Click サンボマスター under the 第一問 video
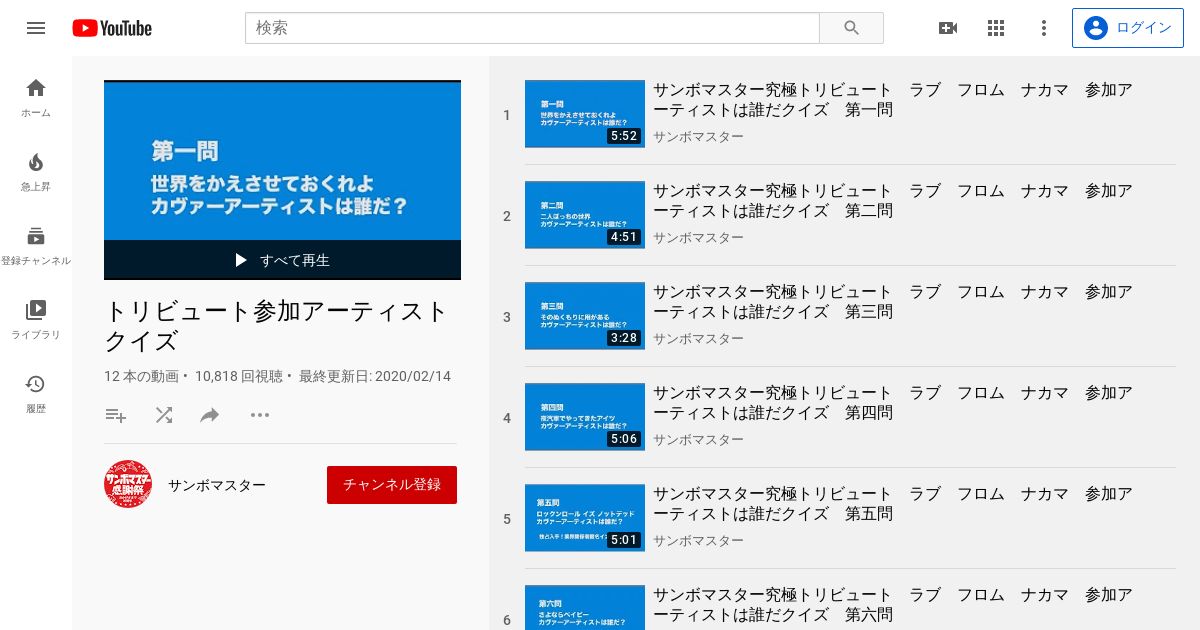Image resolution: width=1200 pixels, height=630 pixels. click(x=698, y=137)
